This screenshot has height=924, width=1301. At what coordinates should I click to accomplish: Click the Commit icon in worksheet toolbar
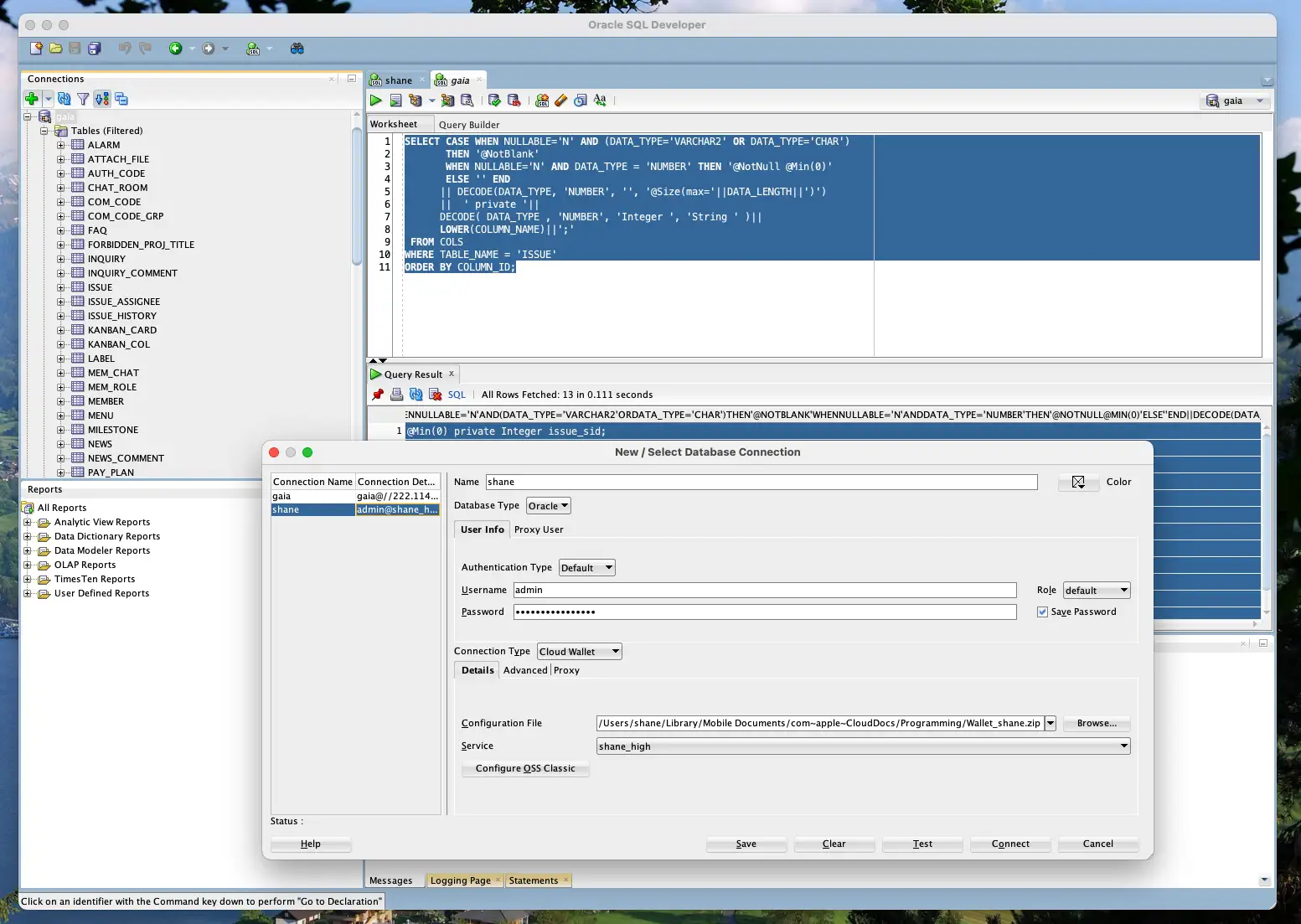(495, 101)
